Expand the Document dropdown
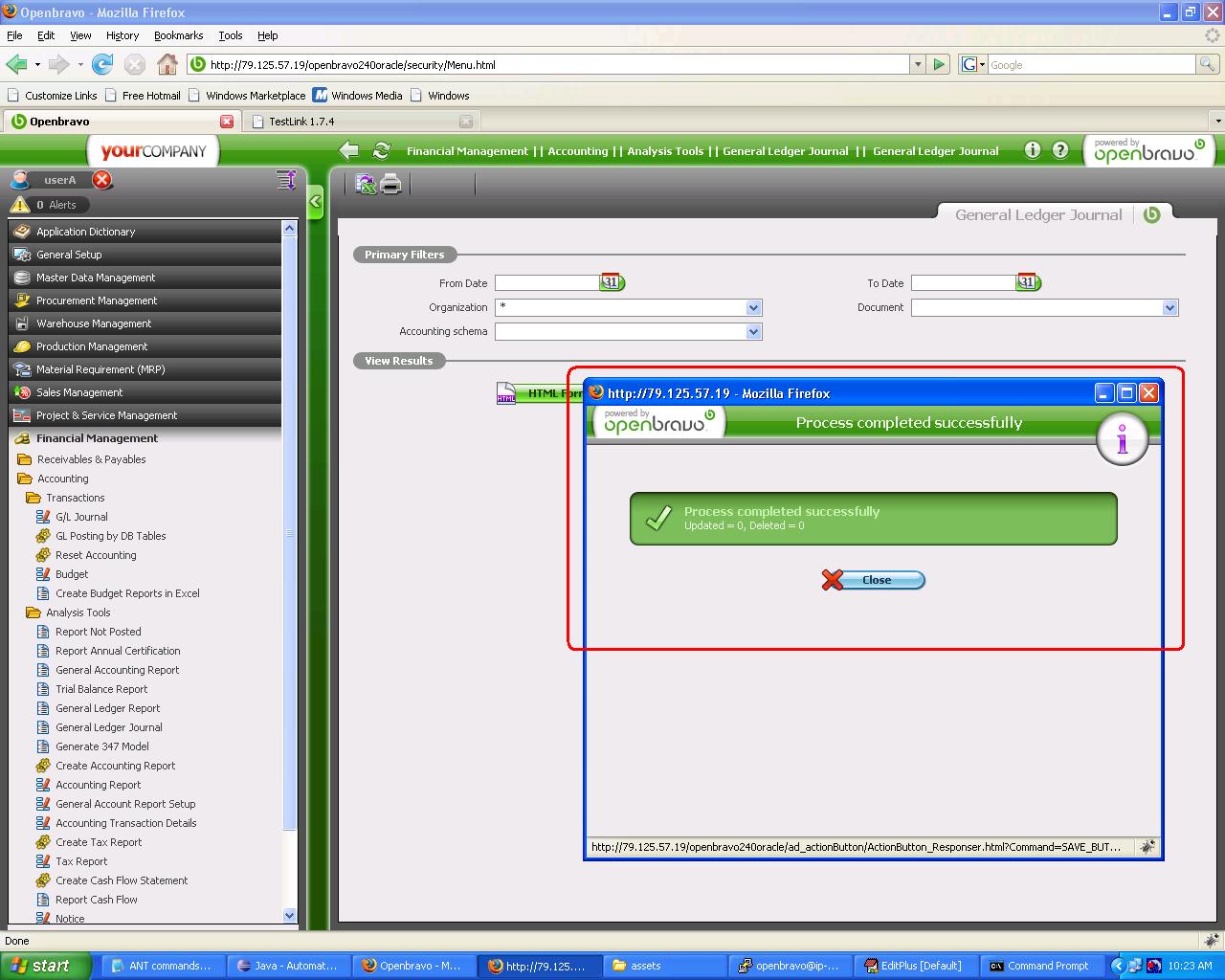 (1169, 307)
